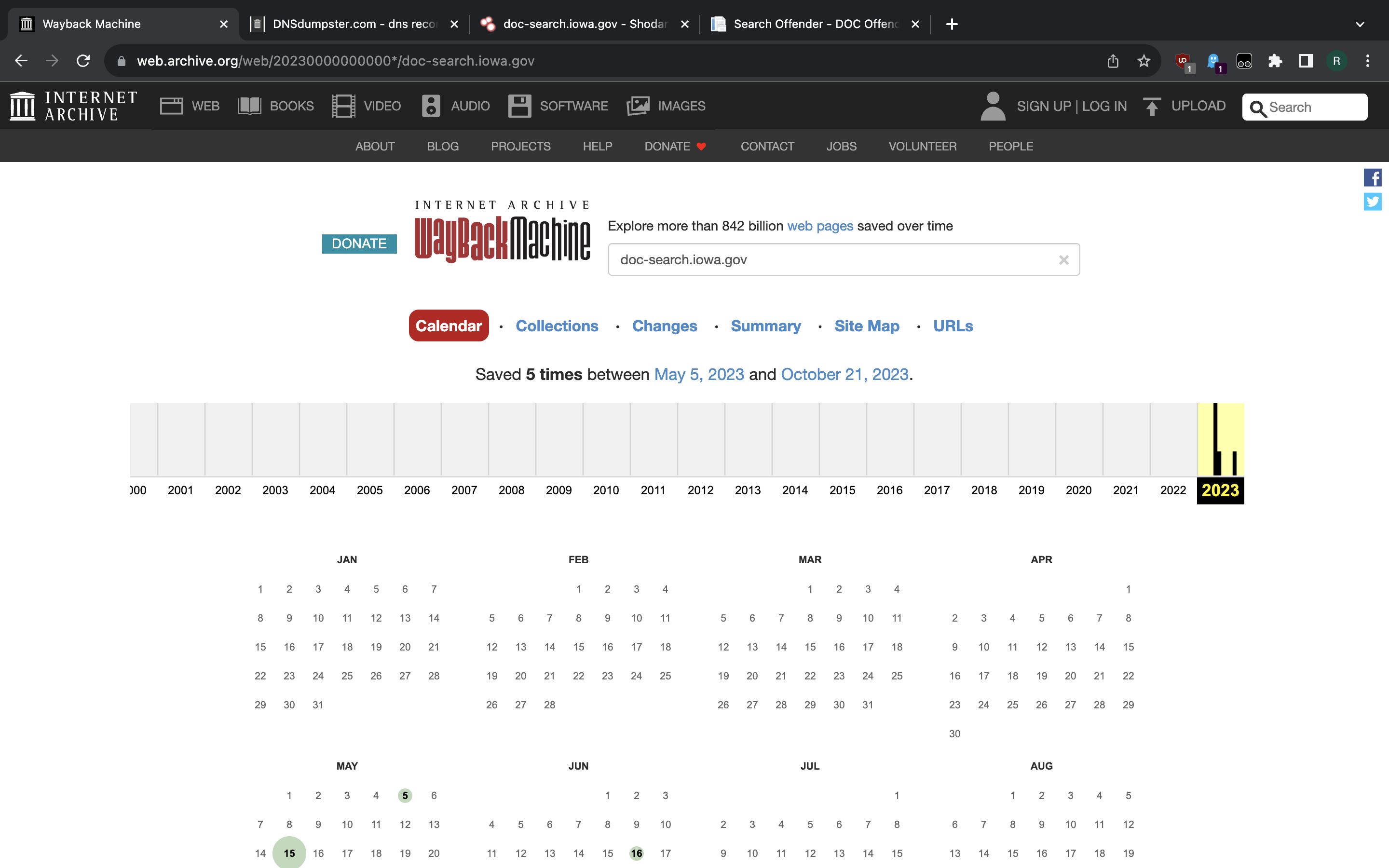This screenshot has height=868, width=1389.
Task: Open the BLOG menu item
Action: 443,147
